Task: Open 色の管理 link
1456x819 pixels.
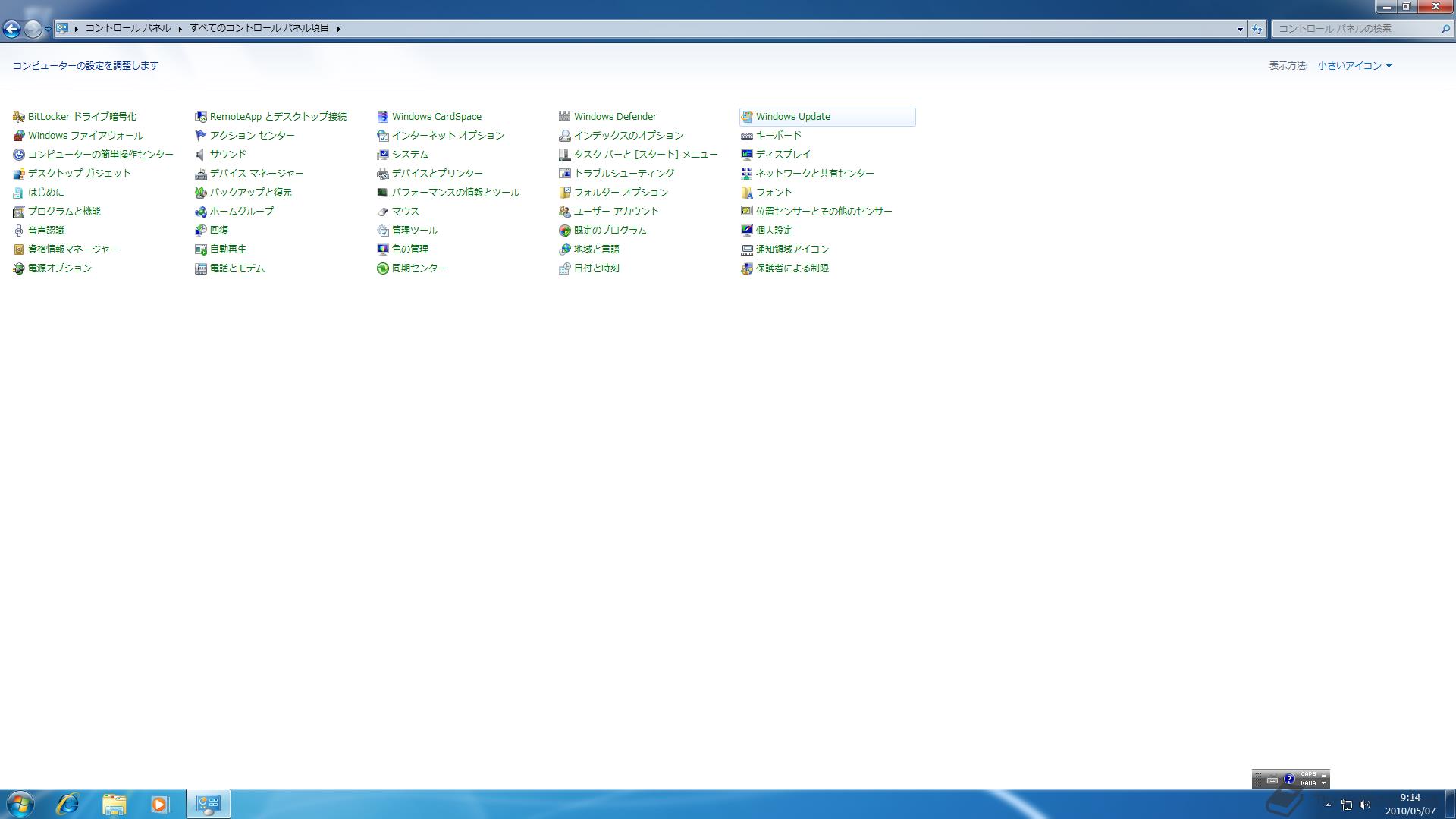Action: coord(410,249)
